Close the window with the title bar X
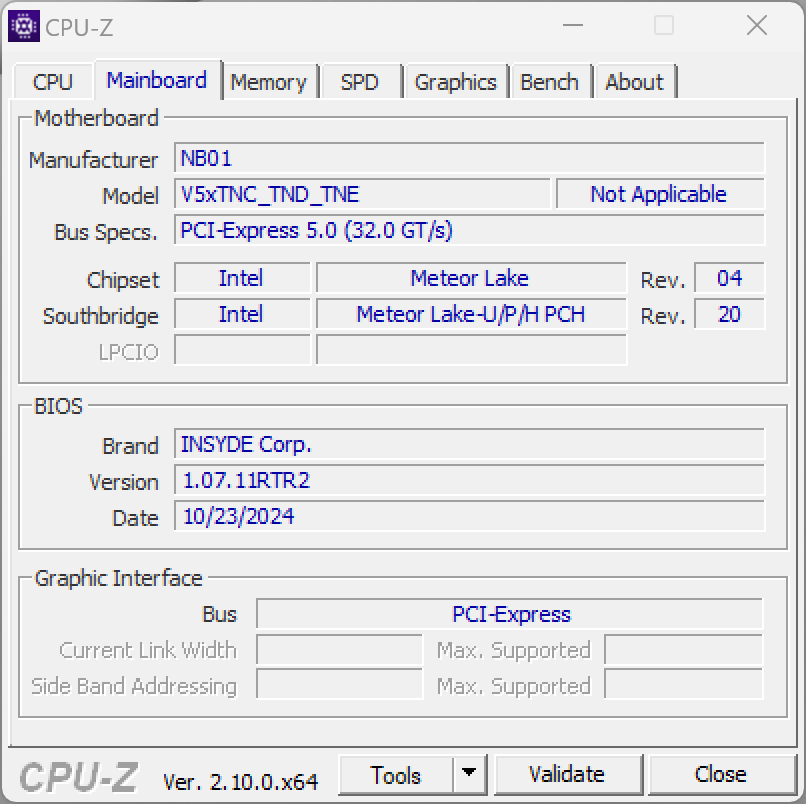The width and height of the screenshot is (806, 804). [x=757, y=25]
